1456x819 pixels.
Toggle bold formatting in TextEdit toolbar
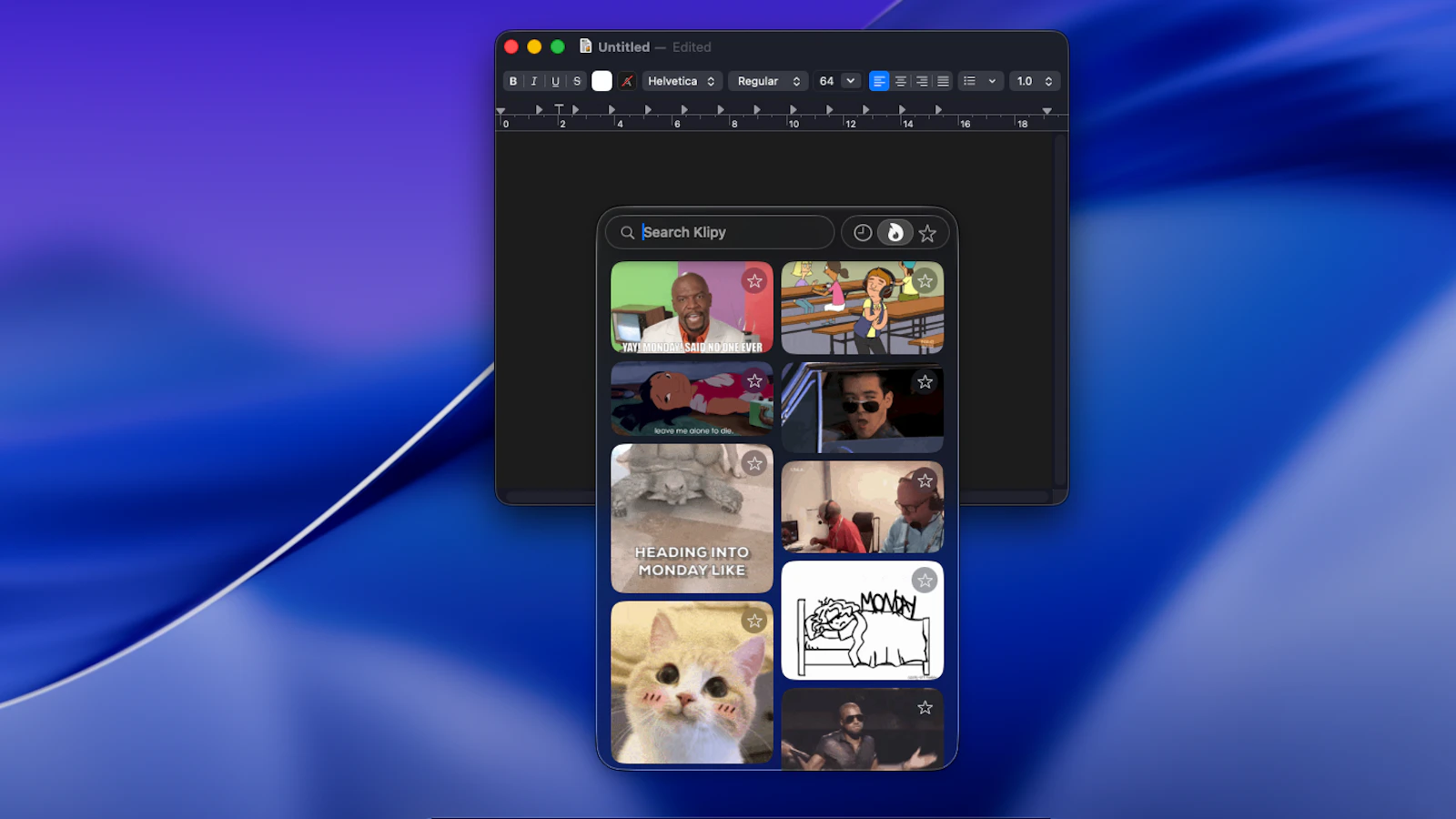(x=513, y=81)
